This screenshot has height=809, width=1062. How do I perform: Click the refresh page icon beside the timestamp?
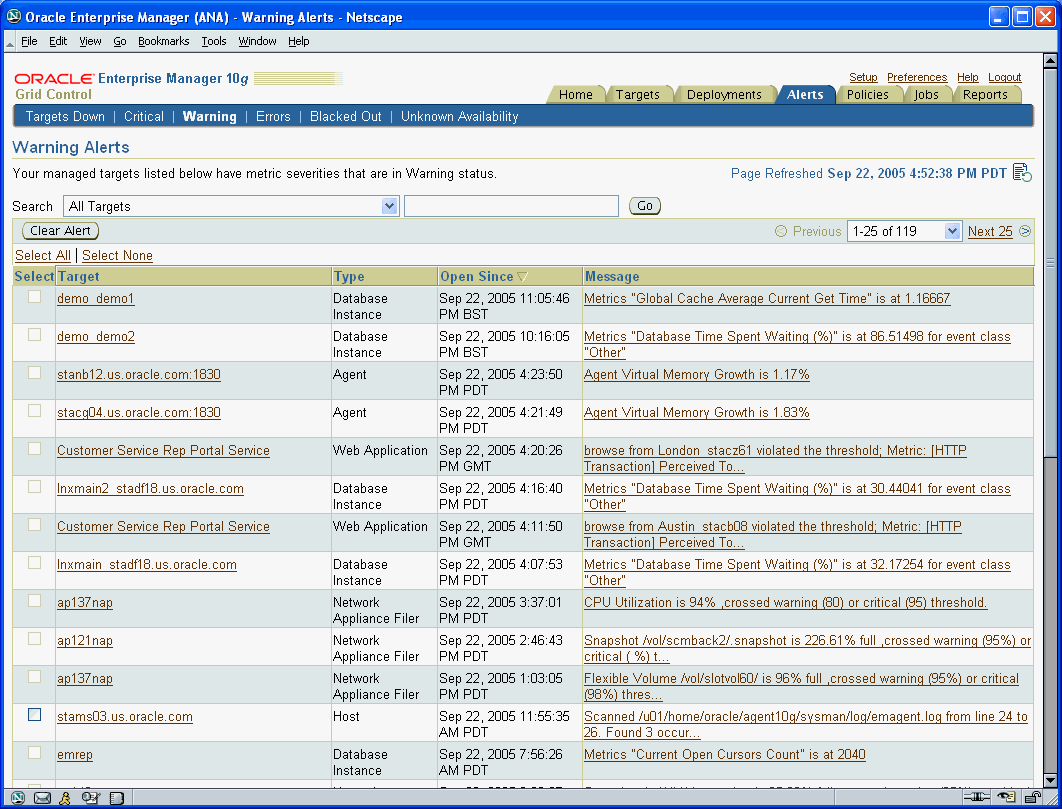pyautogui.click(x=1021, y=172)
